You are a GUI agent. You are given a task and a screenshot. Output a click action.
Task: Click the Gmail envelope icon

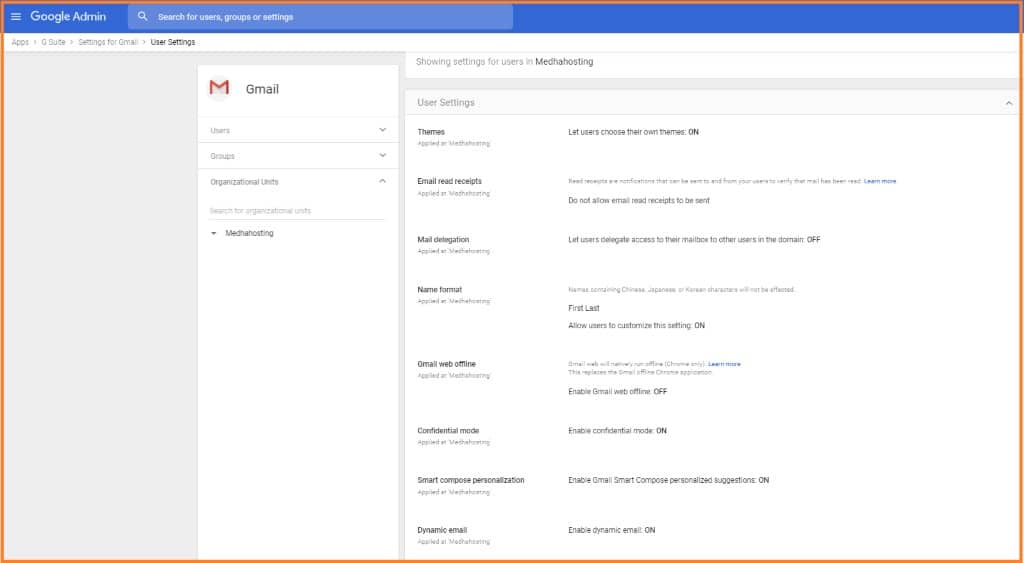click(x=219, y=88)
